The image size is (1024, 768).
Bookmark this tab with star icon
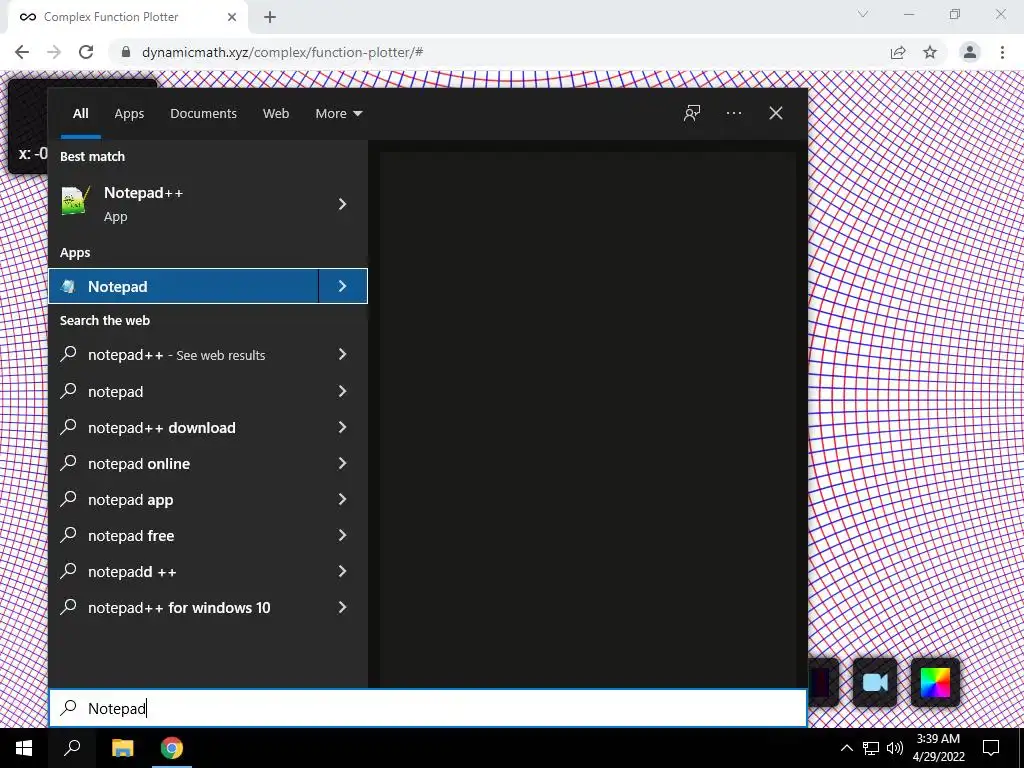click(930, 52)
